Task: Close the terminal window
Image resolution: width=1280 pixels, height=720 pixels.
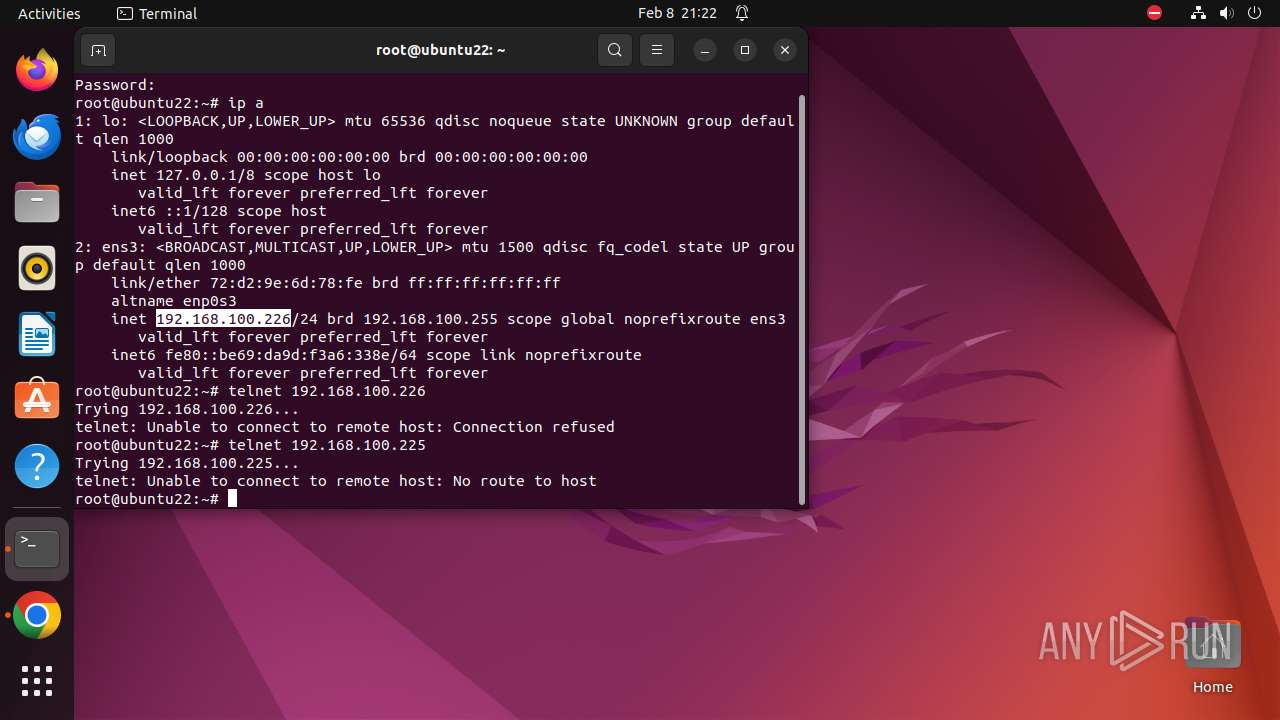Action: [785, 50]
